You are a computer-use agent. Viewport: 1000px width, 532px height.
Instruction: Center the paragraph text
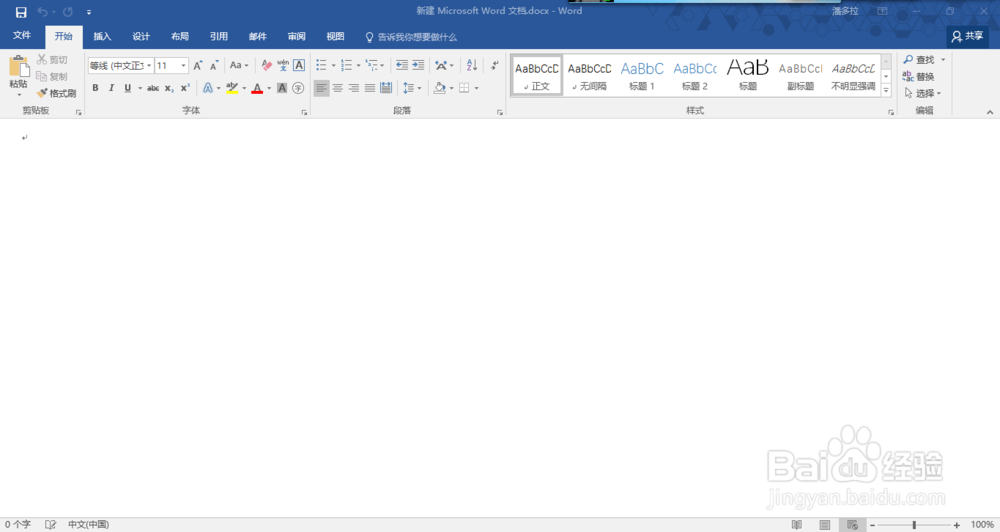click(x=337, y=88)
